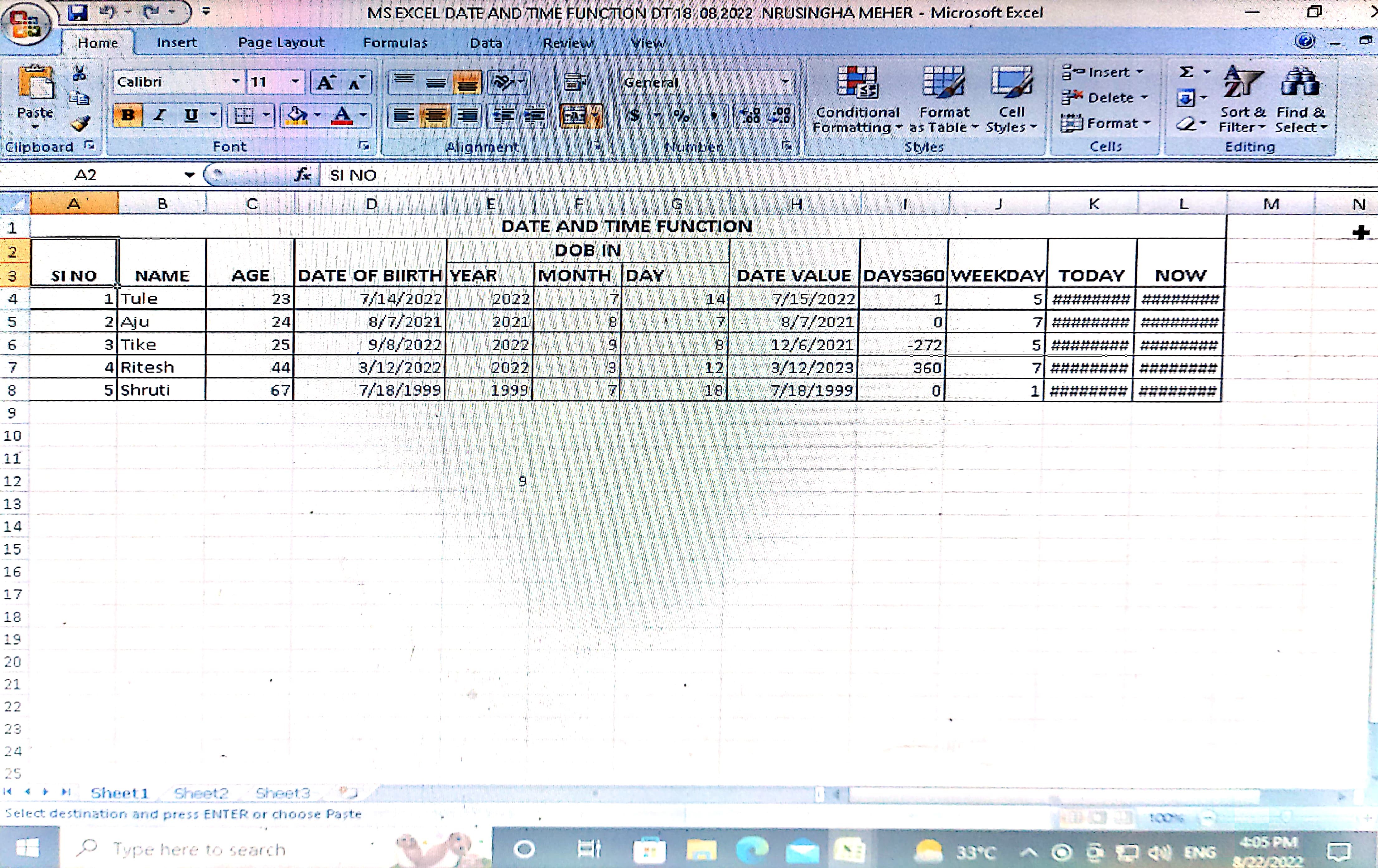
Task: Switch to the Formulas ribbon tab
Action: click(395, 43)
